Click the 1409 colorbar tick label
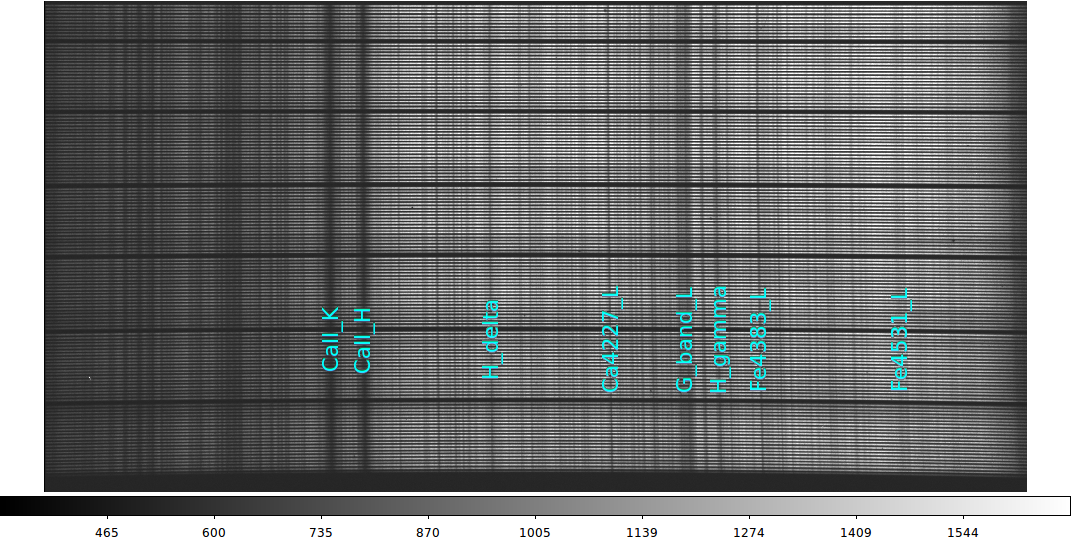 [856, 533]
